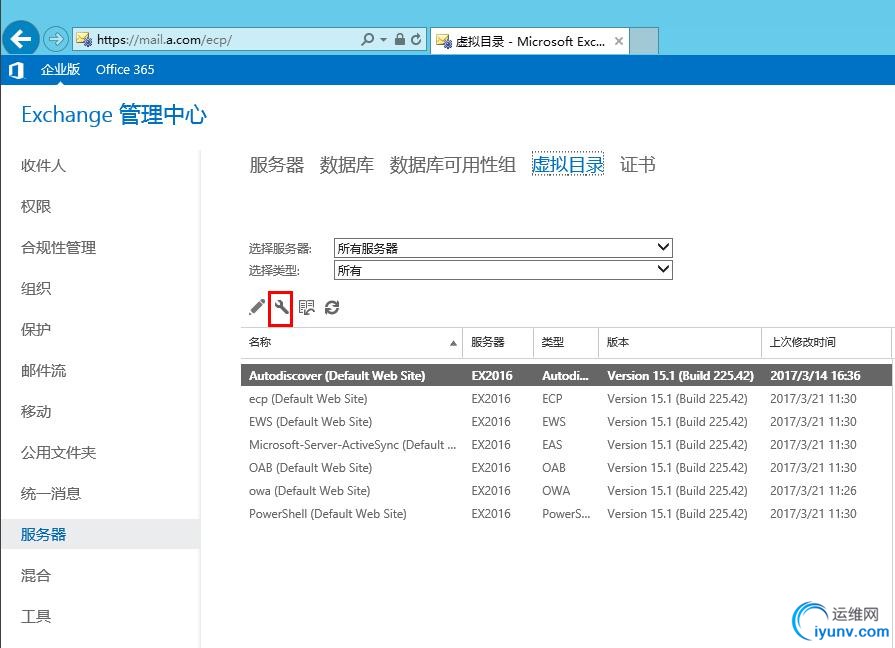Viewport: 895px width, 648px height.
Task: Click the EAS type cell
Action: click(x=552, y=445)
